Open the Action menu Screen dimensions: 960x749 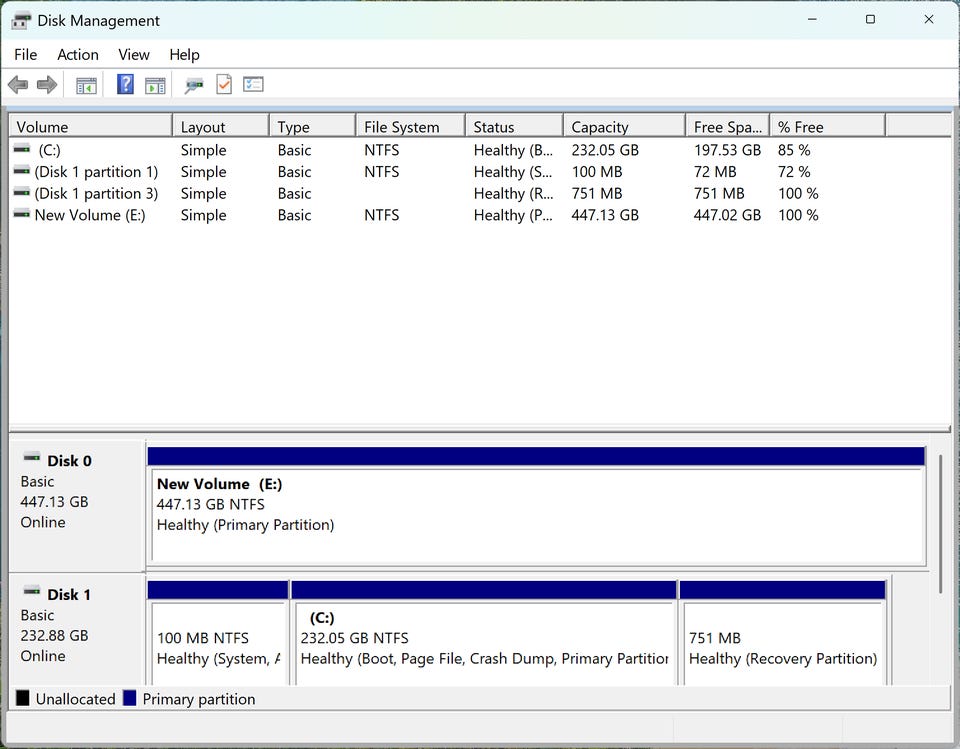[x=77, y=55]
